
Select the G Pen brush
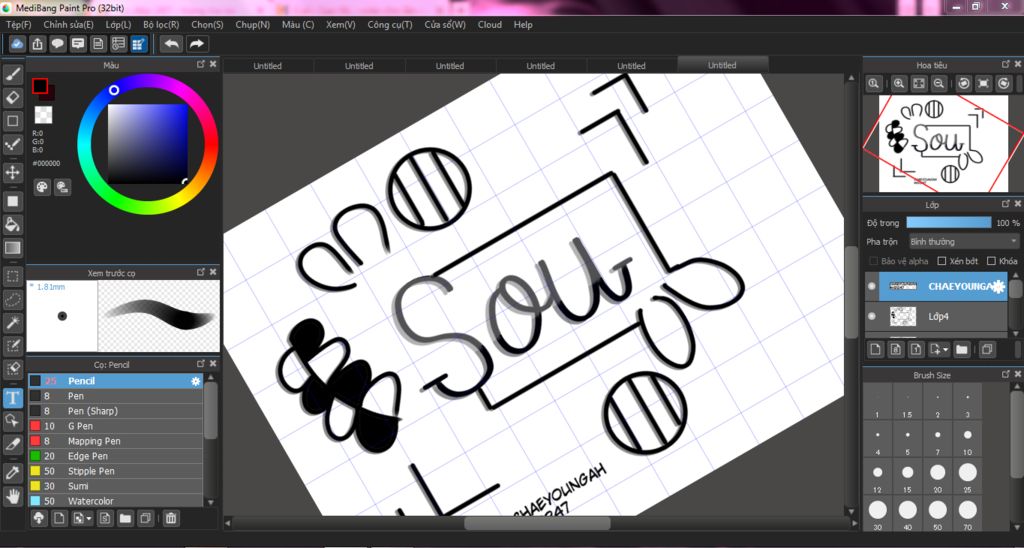pos(116,426)
